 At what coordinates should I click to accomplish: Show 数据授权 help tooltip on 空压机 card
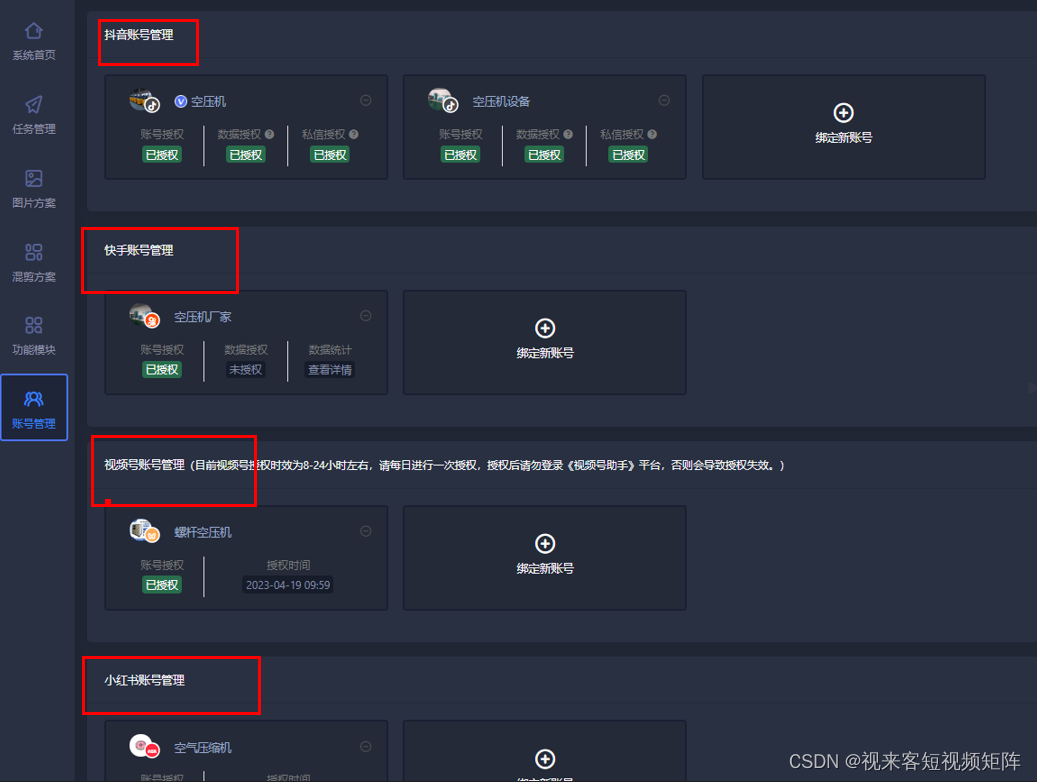[x=269, y=134]
